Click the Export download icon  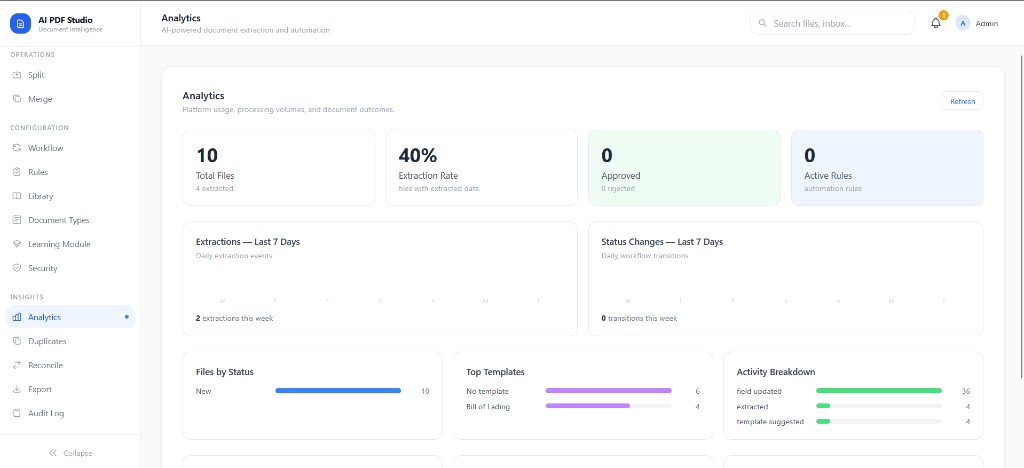[x=17, y=390]
